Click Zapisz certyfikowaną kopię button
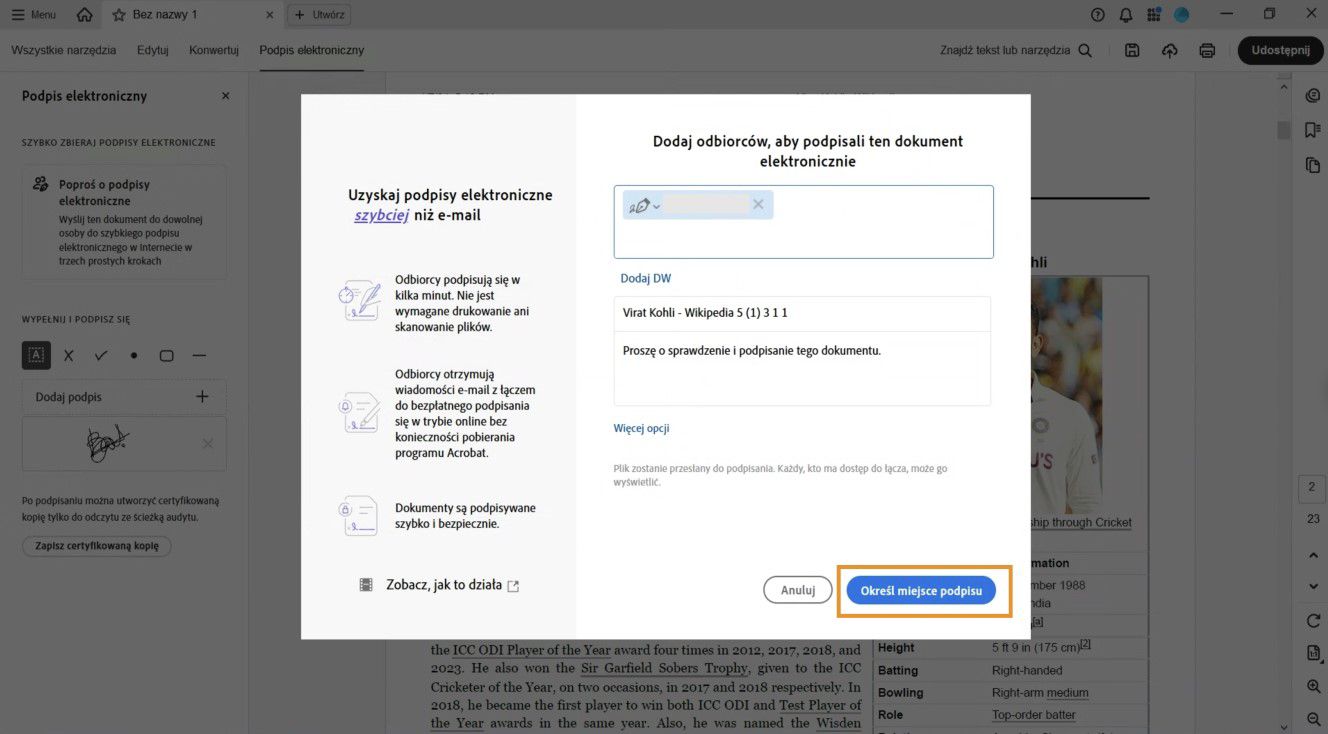 pyautogui.click(x=97, y=546)
